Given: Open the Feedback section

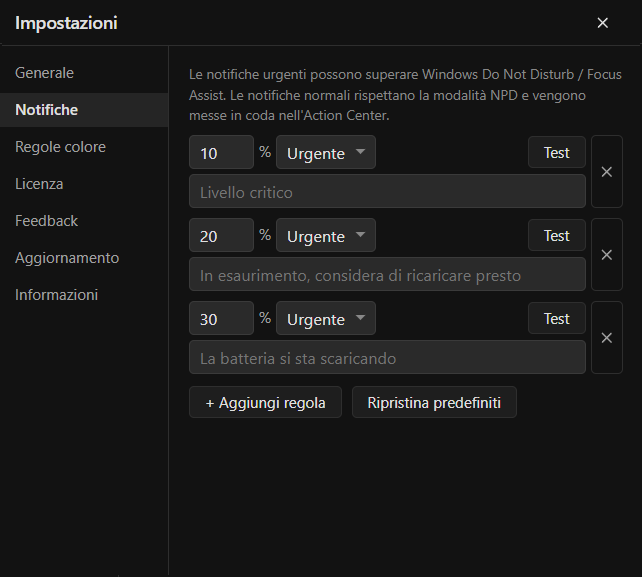Looking at the screenshot, I should pyautogui.click(x=84, y=221).
